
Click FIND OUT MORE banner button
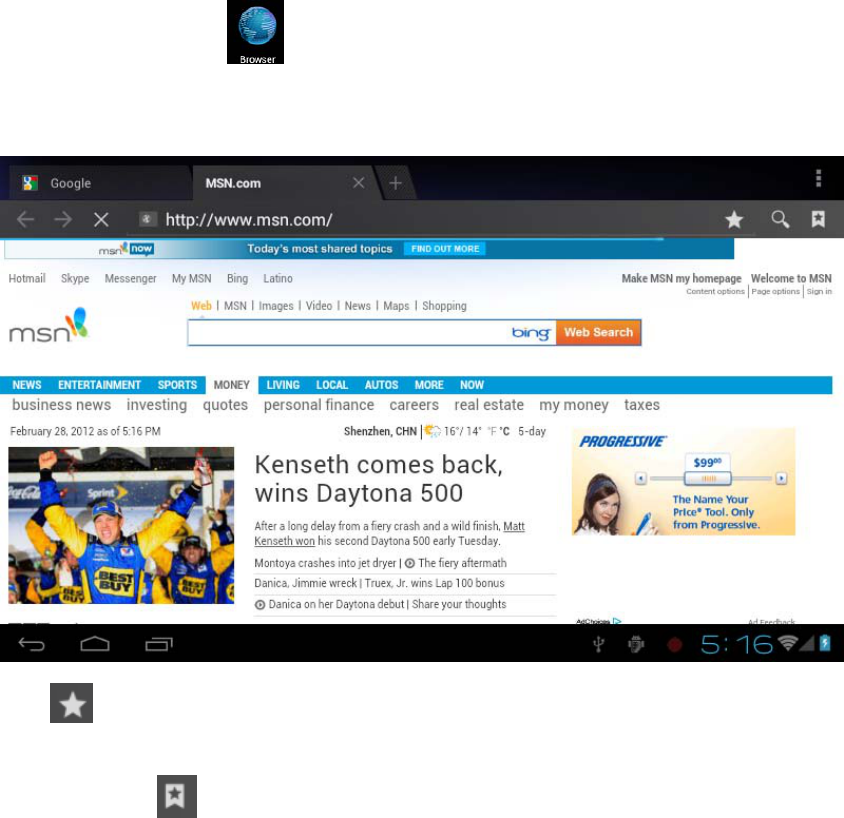pyautogui.click(x=445, y=249)
